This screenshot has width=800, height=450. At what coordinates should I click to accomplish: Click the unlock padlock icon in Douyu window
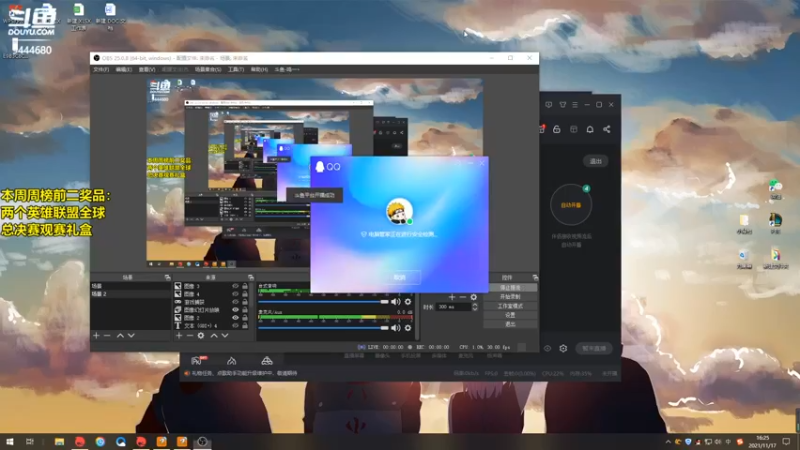(557, 130)
